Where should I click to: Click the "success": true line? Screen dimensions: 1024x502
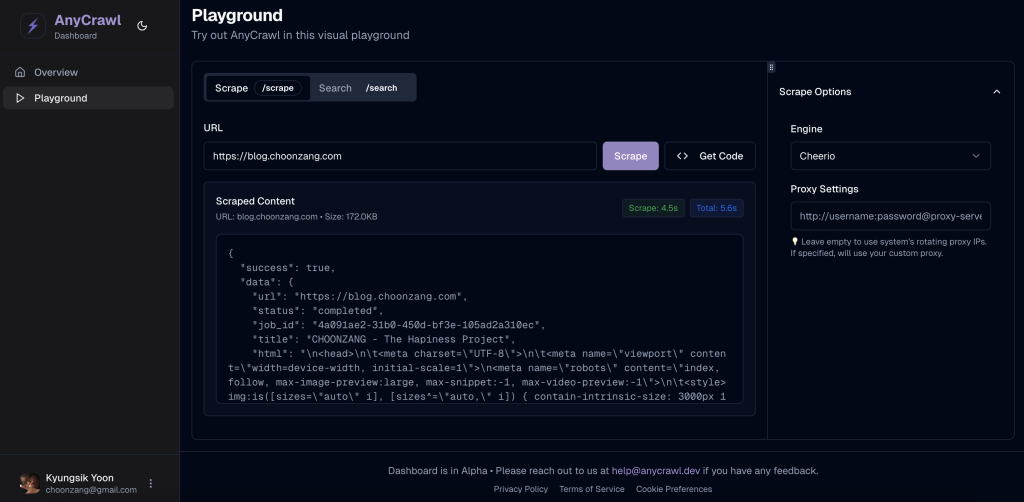pos(287,268)
